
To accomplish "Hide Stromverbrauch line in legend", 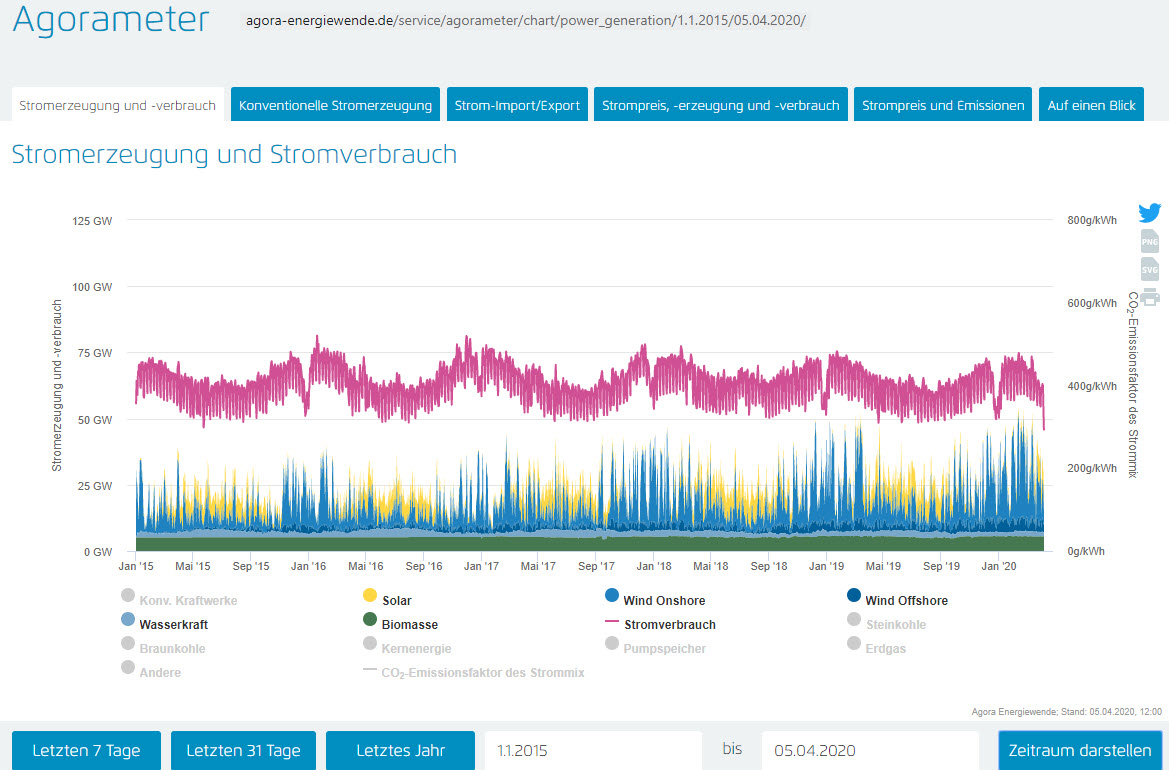I will coord(669,624).
